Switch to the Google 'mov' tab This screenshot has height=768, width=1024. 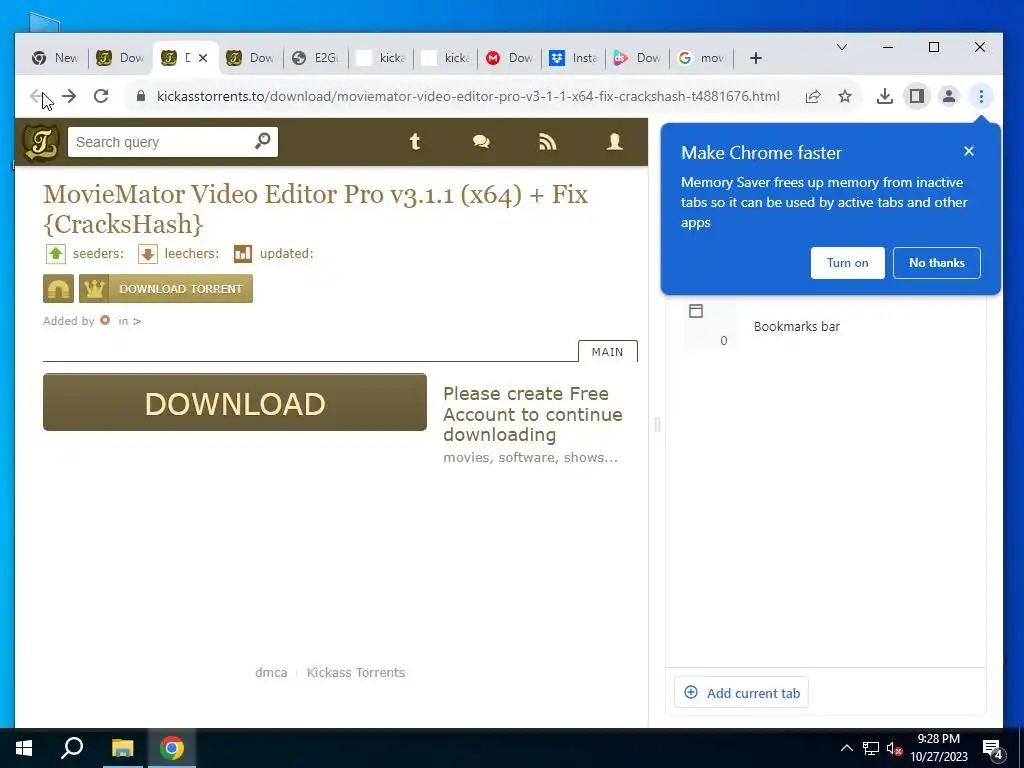[701, 58]
